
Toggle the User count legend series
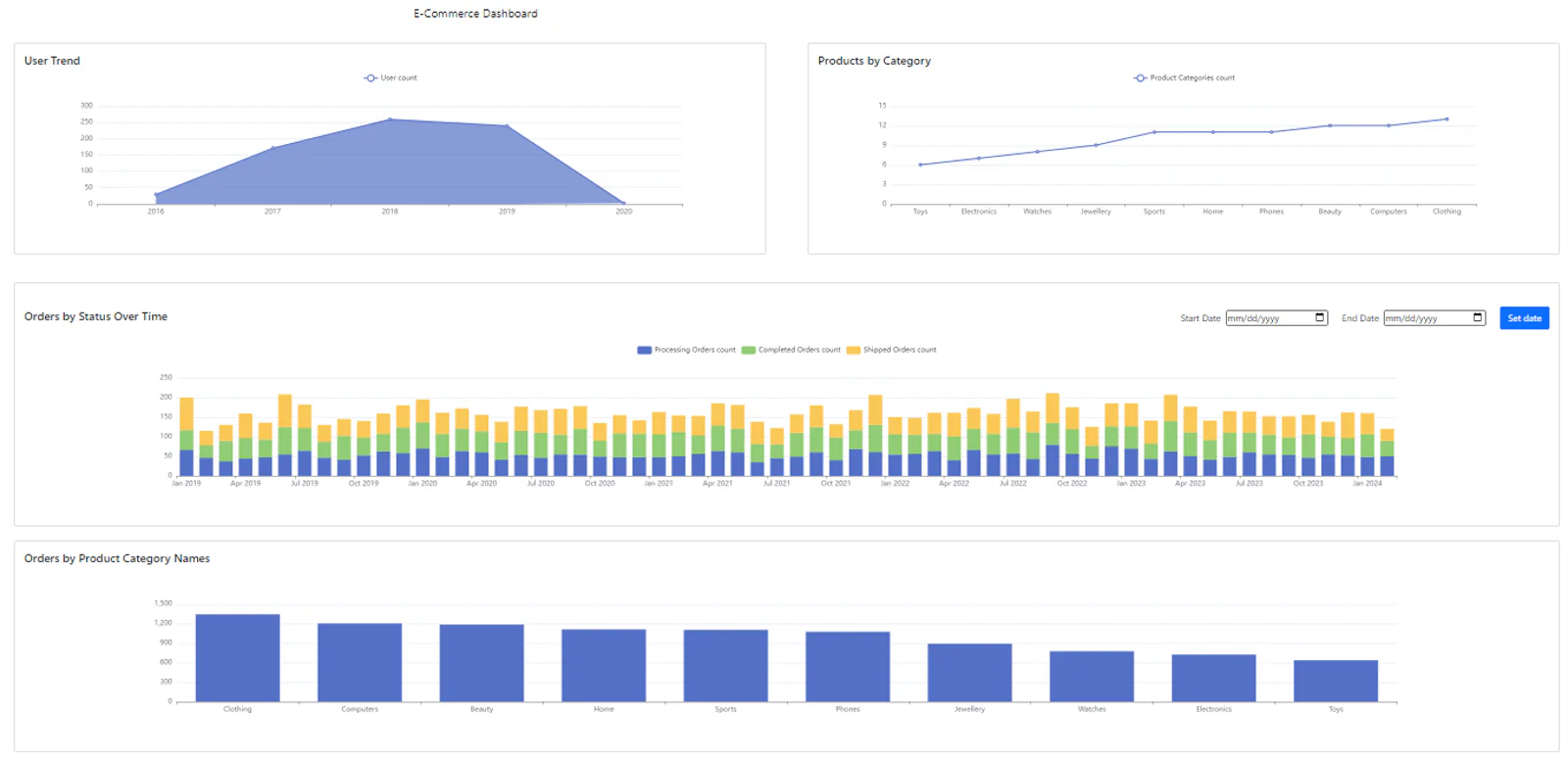coord(390,77)
